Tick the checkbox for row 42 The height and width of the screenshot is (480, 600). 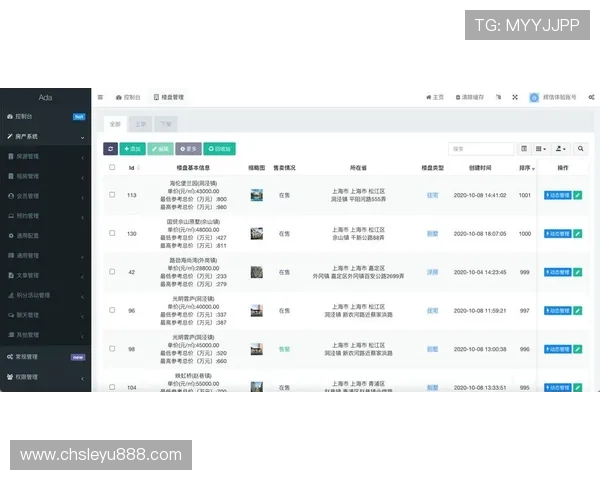click(112, 271)
